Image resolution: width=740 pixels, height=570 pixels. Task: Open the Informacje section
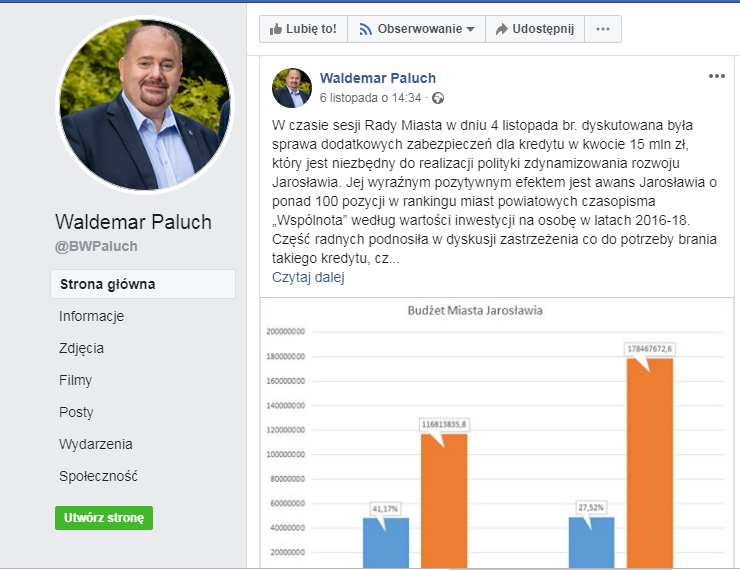(x=91, y=316)
